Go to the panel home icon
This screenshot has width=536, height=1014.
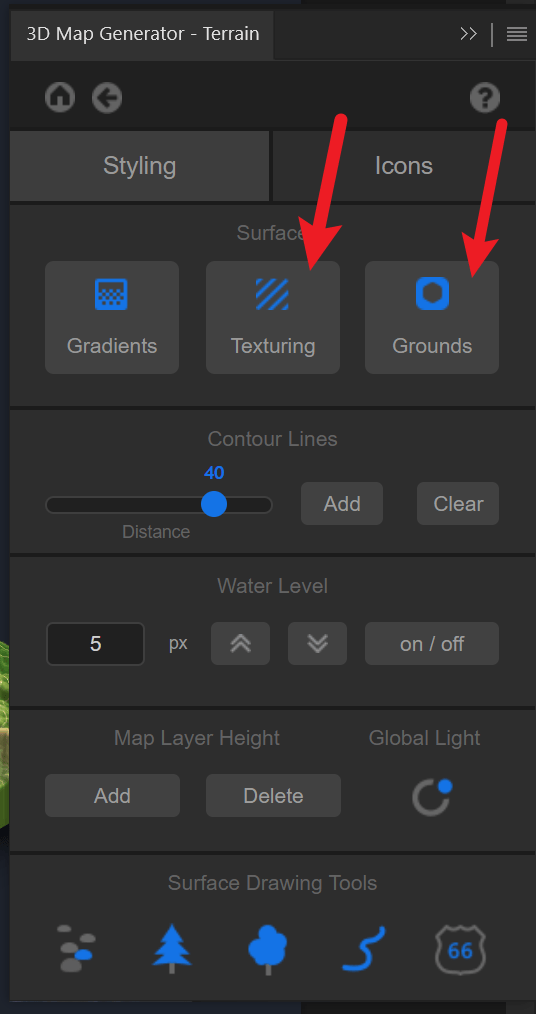click(60, 98)
